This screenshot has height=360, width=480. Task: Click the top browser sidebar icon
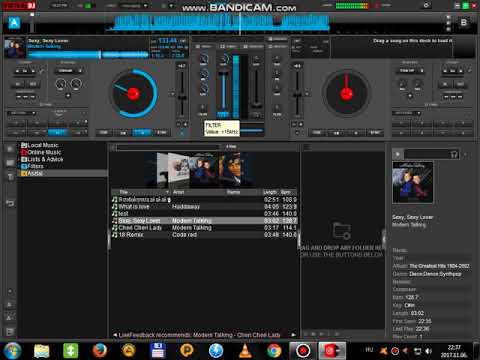[x=10, y=149]
